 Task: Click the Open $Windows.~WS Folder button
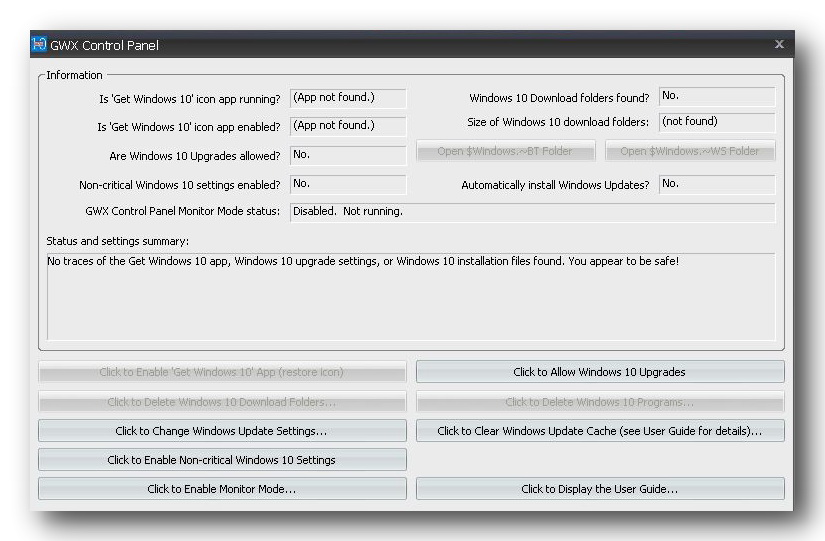(690, 151)
